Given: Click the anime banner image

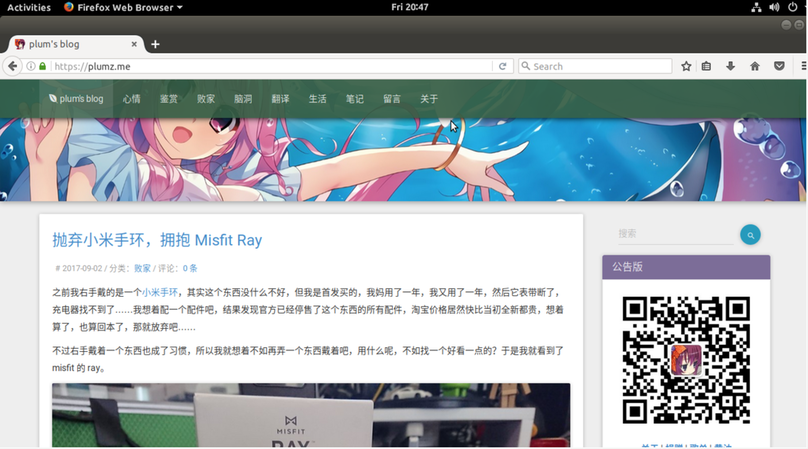Looking at the screenshot, I should coord(403,160).
